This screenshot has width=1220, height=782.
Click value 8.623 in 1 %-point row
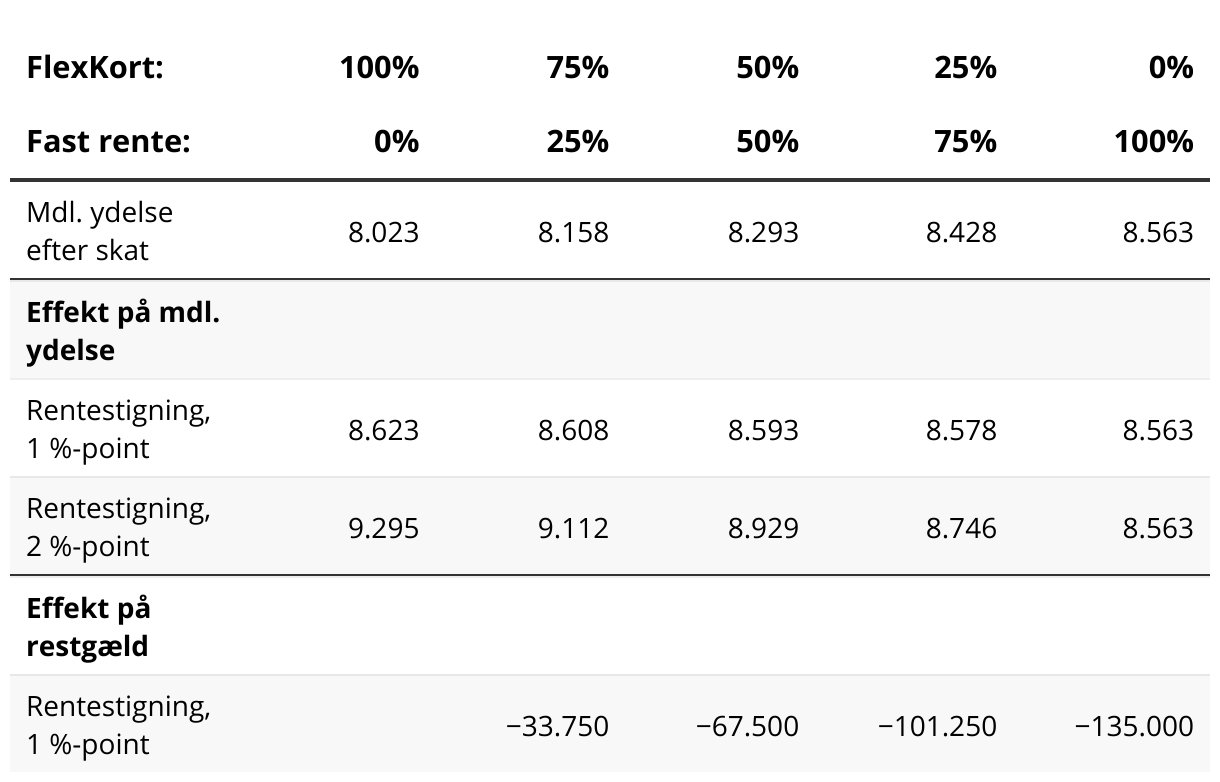pyautogui.click(x=383, y=430)
